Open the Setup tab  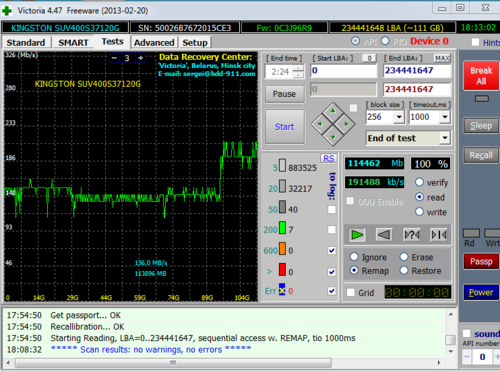(x=195, y=43)
